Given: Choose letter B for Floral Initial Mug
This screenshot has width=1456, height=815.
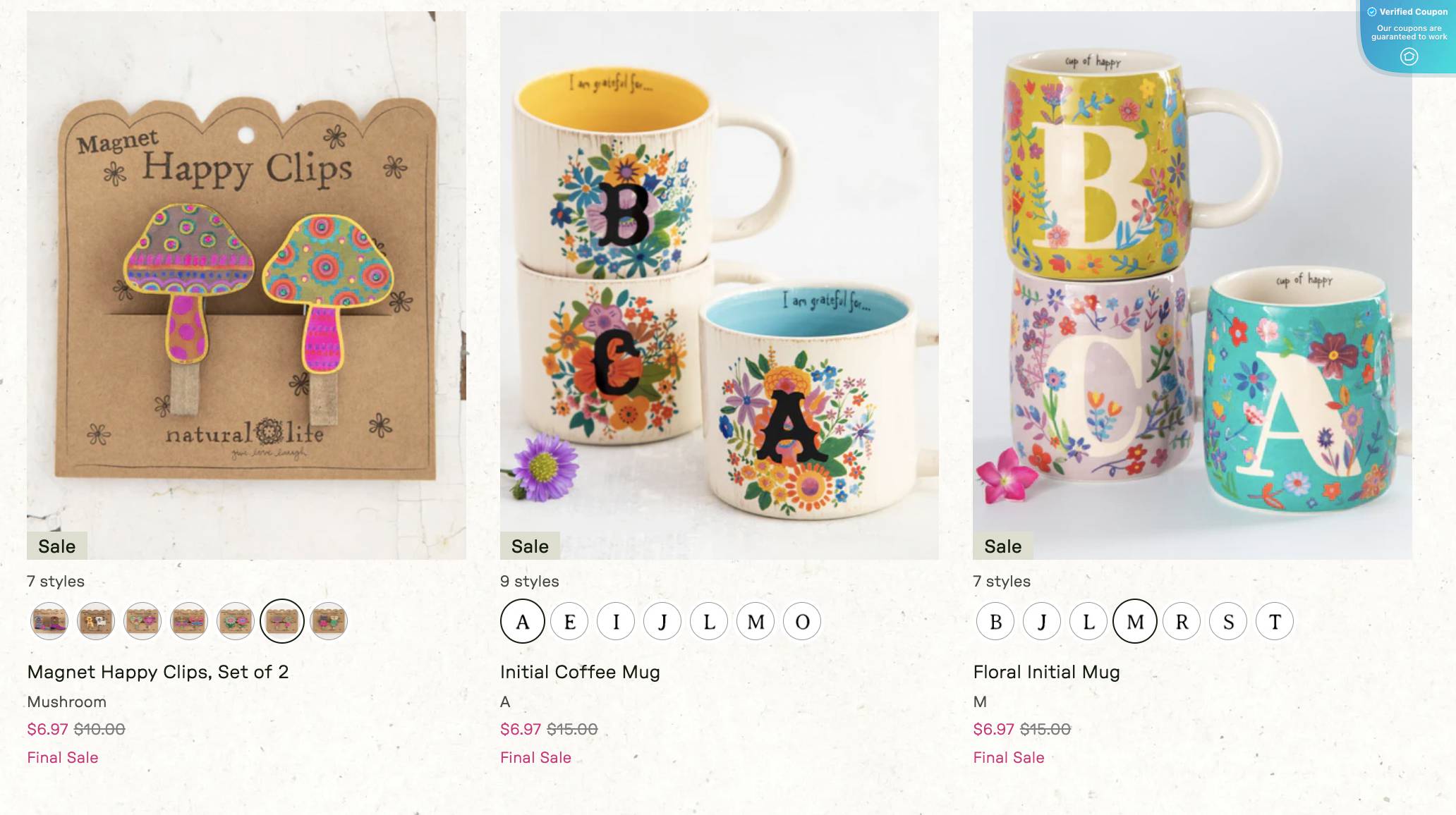Looking at the screenshot, I should pos(995,621).
